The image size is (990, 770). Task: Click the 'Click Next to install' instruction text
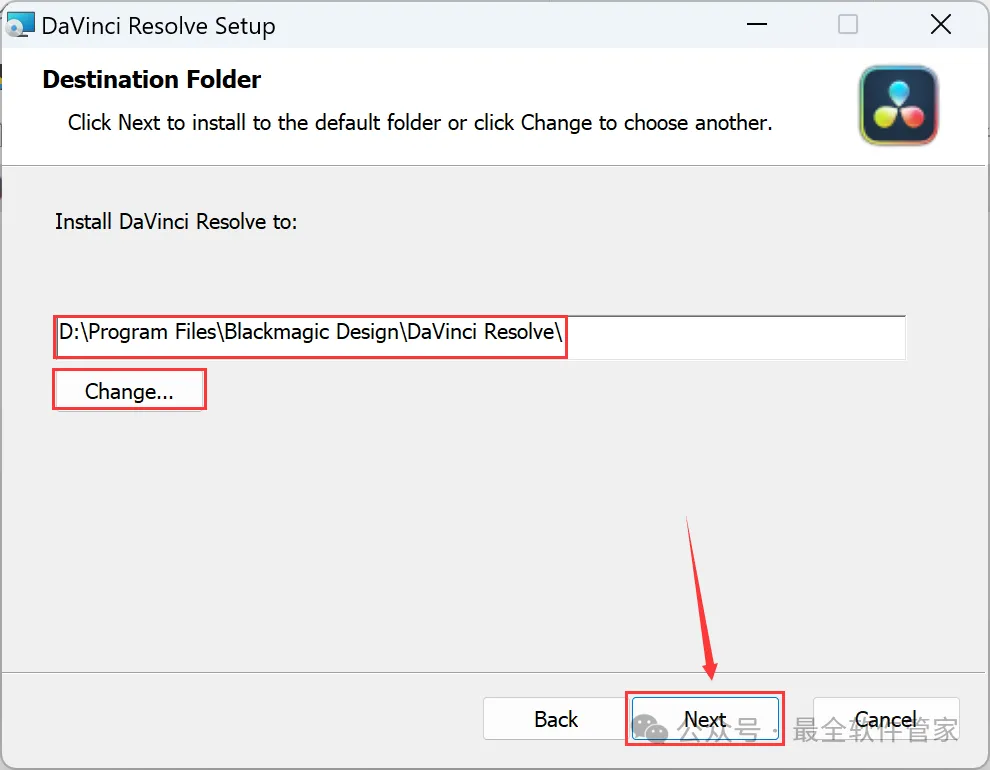pyautogui.click(x=419, y=123)
